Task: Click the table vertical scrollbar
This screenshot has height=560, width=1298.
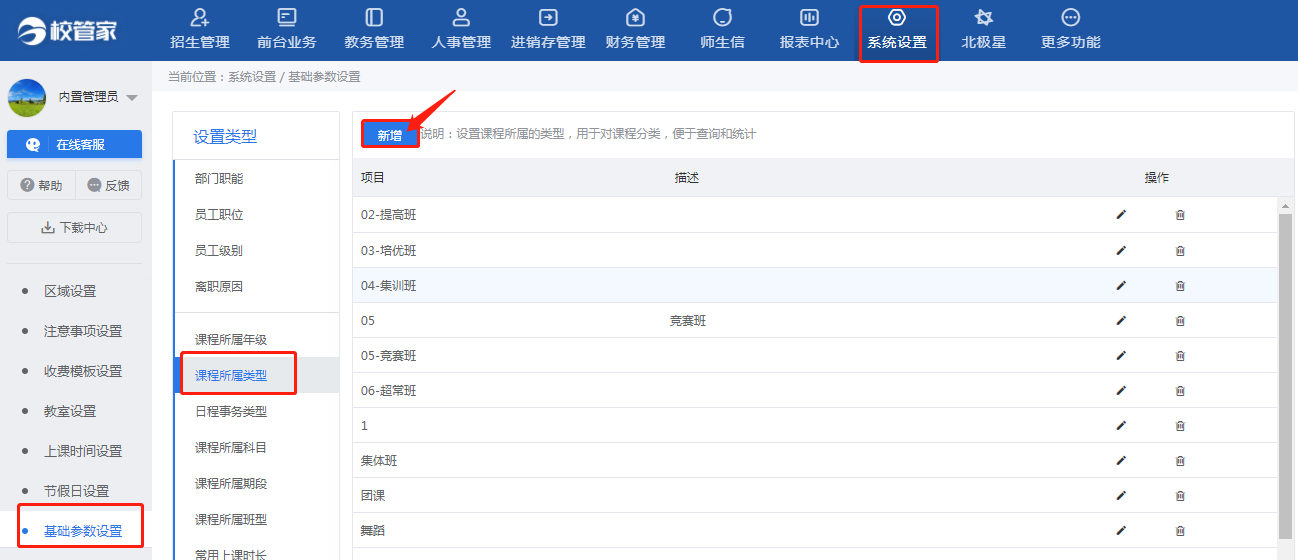Action: tap(1285, 376)
